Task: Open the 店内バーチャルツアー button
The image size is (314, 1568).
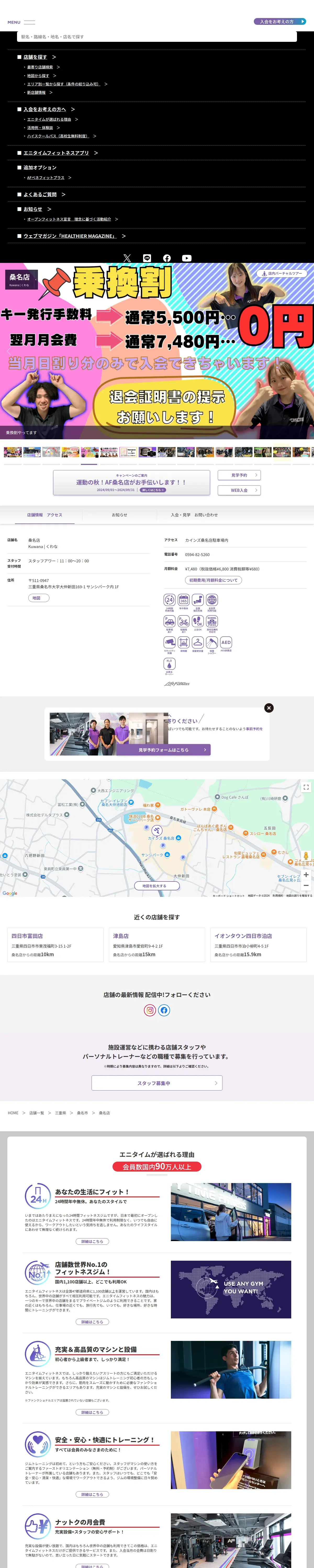Action: [282, 273]
